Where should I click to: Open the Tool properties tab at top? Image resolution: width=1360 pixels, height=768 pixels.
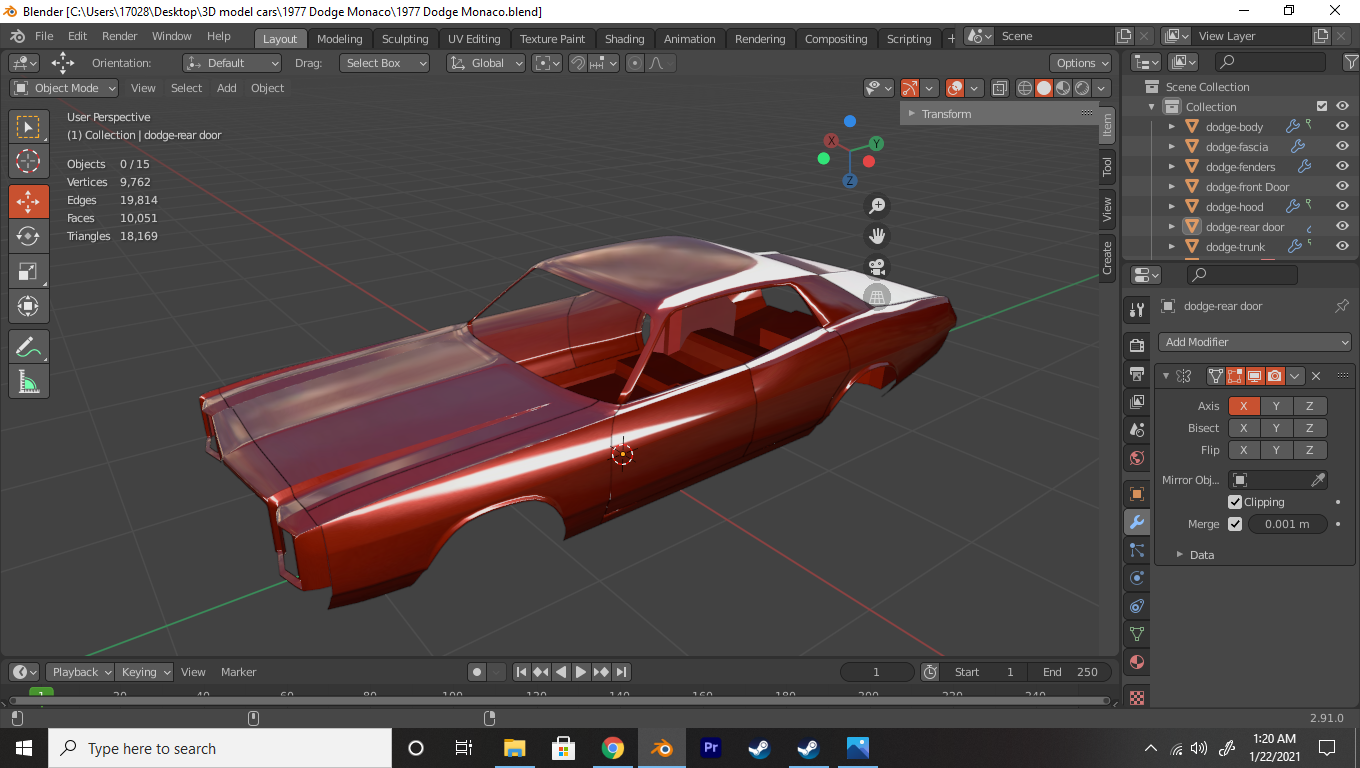tap(1137, 310)
